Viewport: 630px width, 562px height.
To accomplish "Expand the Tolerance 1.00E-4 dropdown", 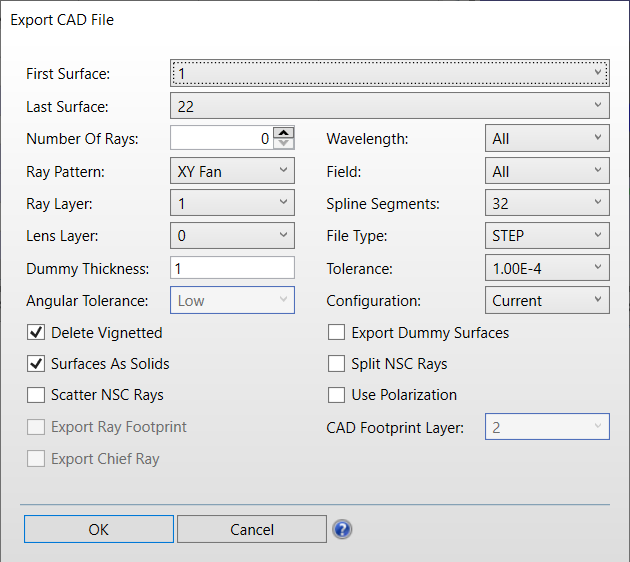I will [x=547, y=268].
